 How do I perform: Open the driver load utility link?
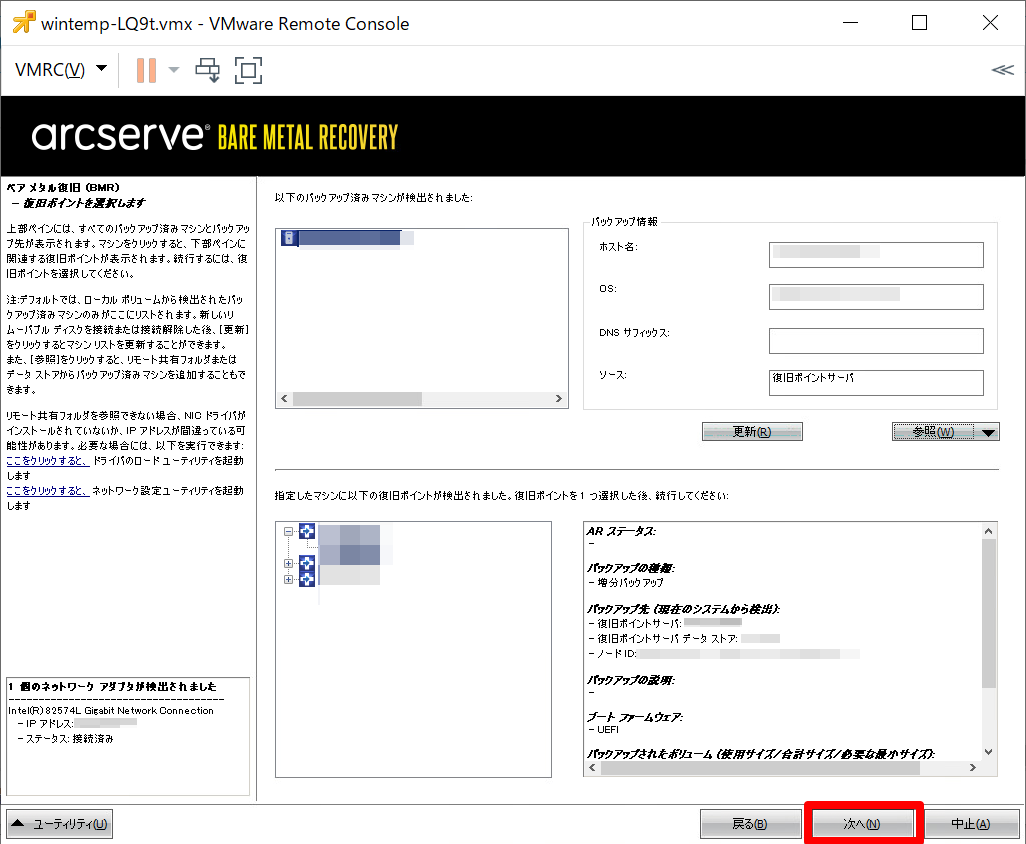pos(47,461)
